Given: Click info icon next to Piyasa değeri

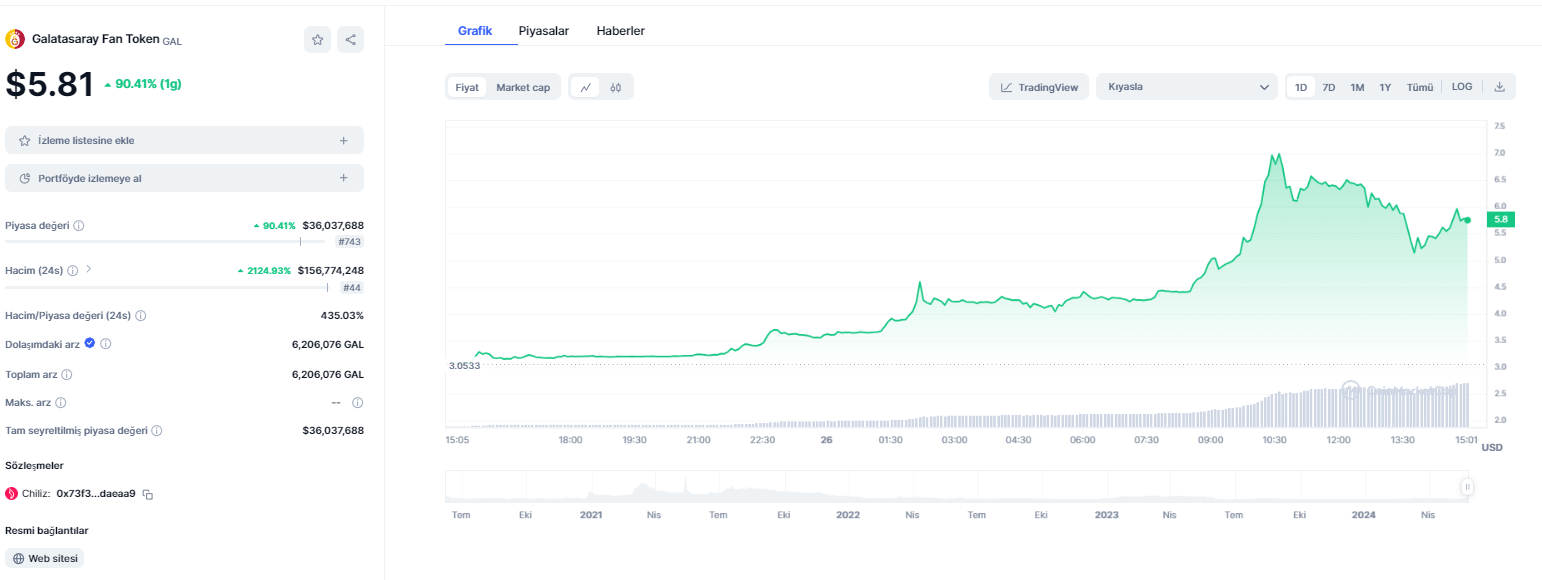Looking at the screenshot, I should (79, 226).
